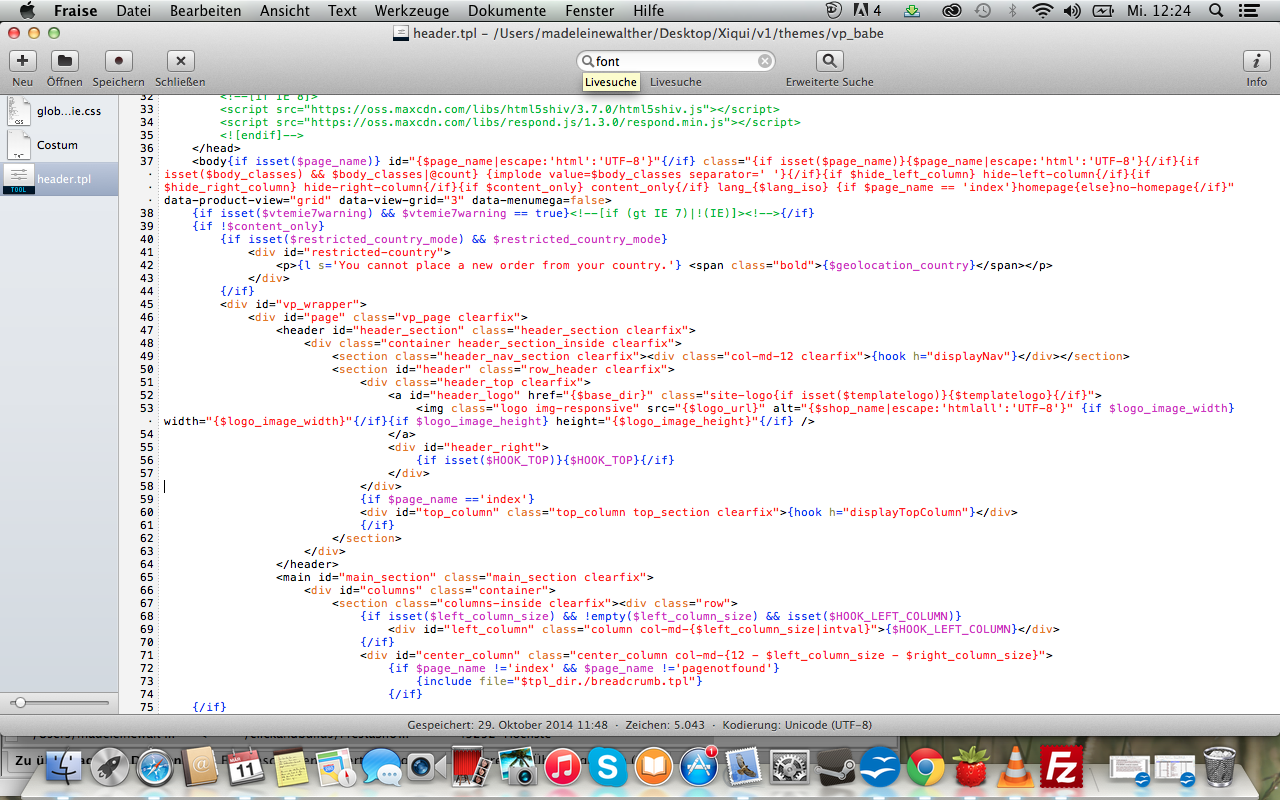Open App Store from the Dock

tap(699, 767)
